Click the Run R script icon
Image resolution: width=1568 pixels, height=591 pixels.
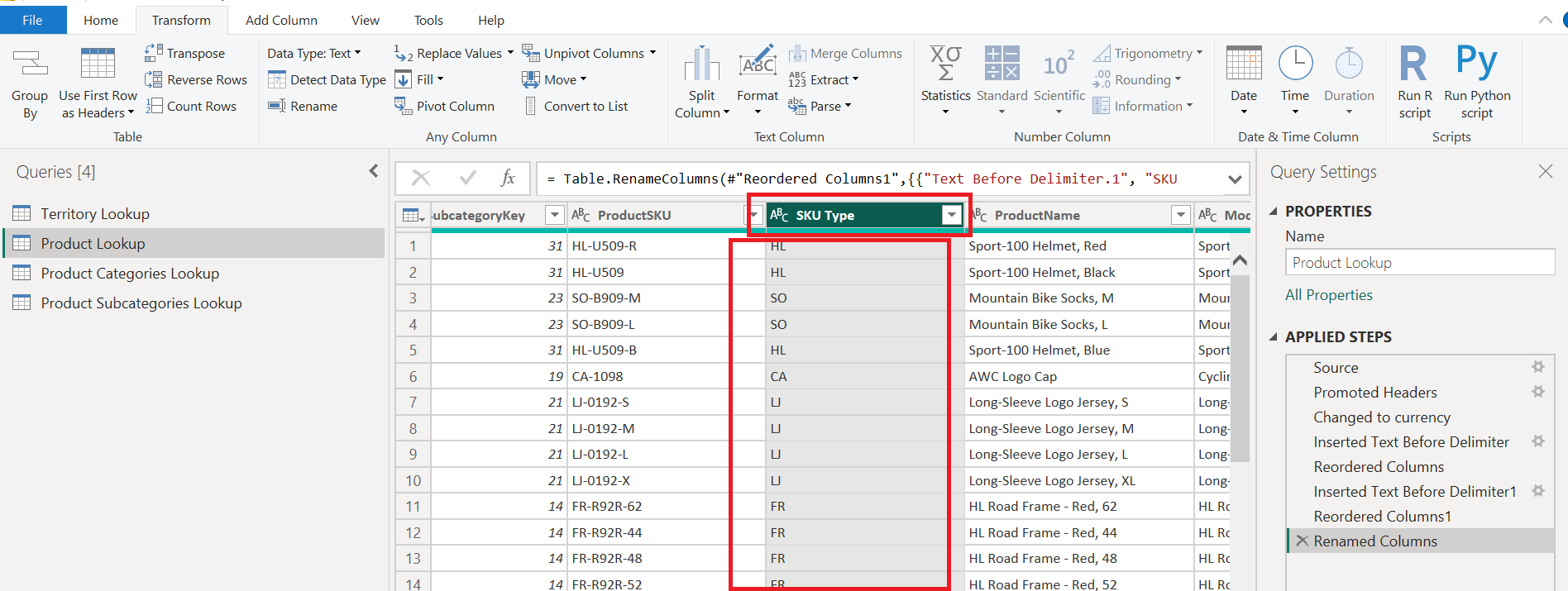point(1414,64)
